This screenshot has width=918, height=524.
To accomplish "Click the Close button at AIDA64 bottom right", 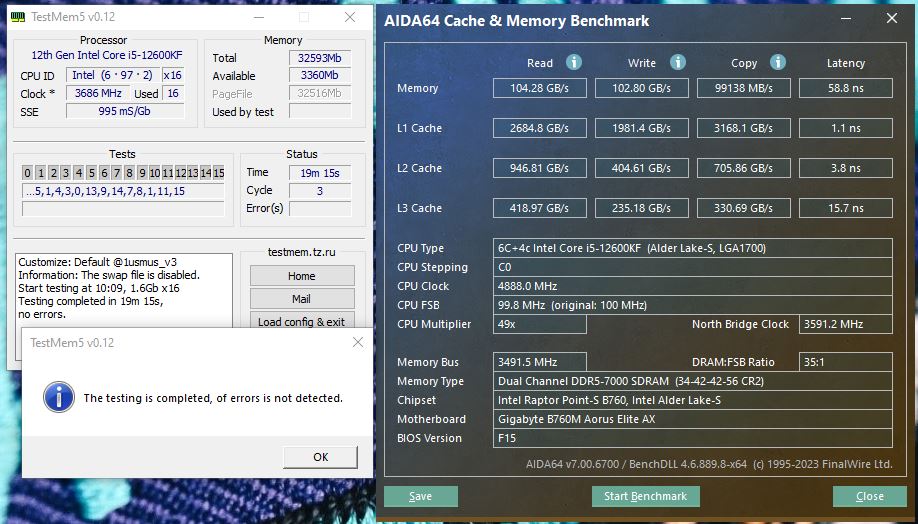I will tap(869, 496).
